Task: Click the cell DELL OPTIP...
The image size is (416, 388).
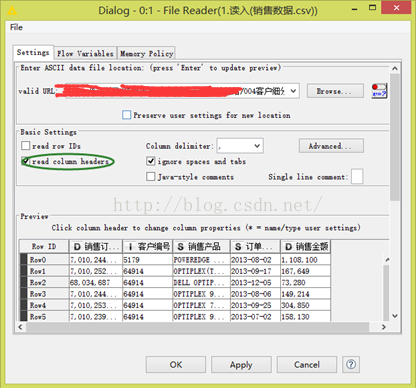Action: [201, 282]
